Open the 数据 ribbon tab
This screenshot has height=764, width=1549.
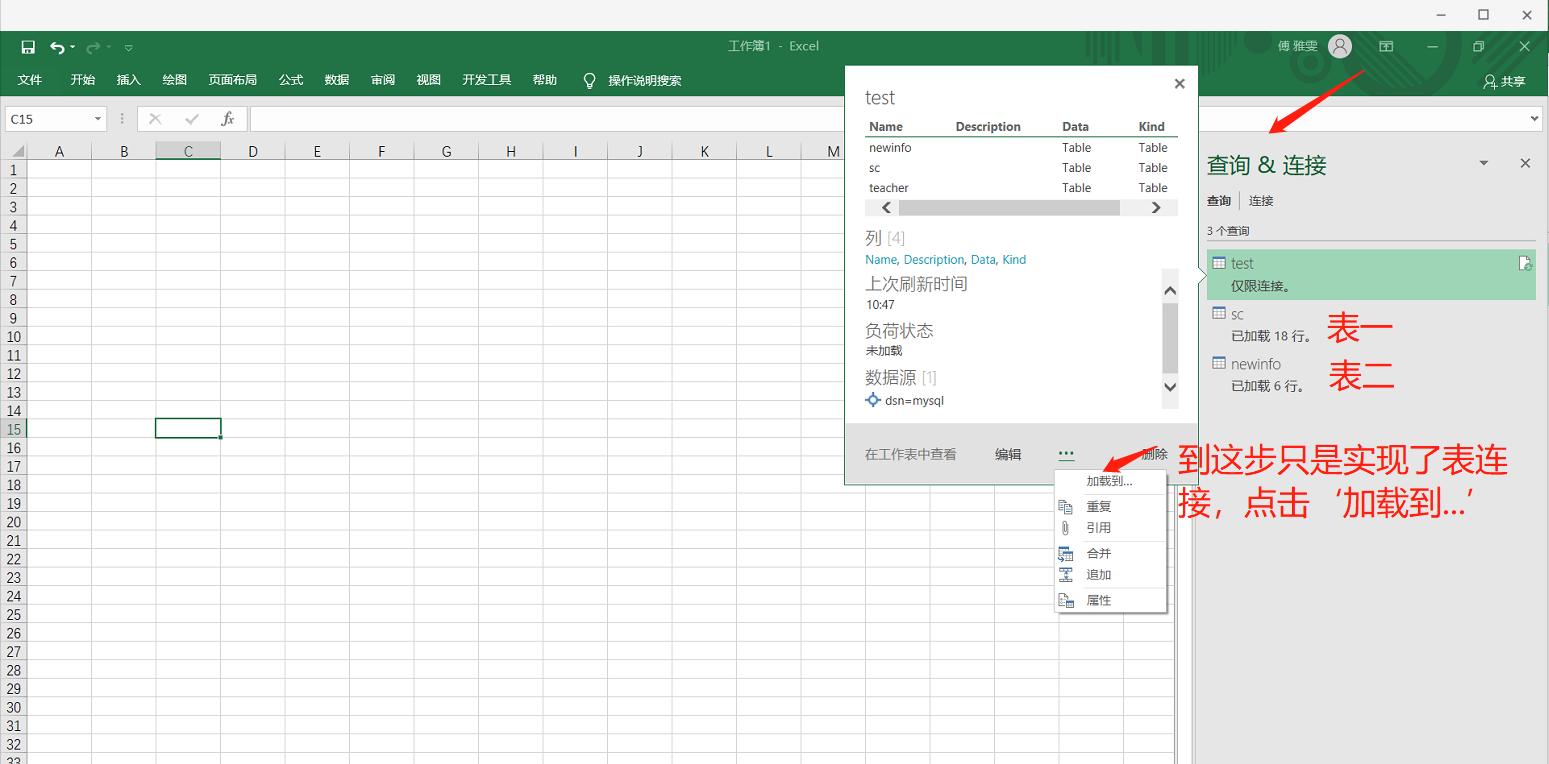tap(337, 80)
